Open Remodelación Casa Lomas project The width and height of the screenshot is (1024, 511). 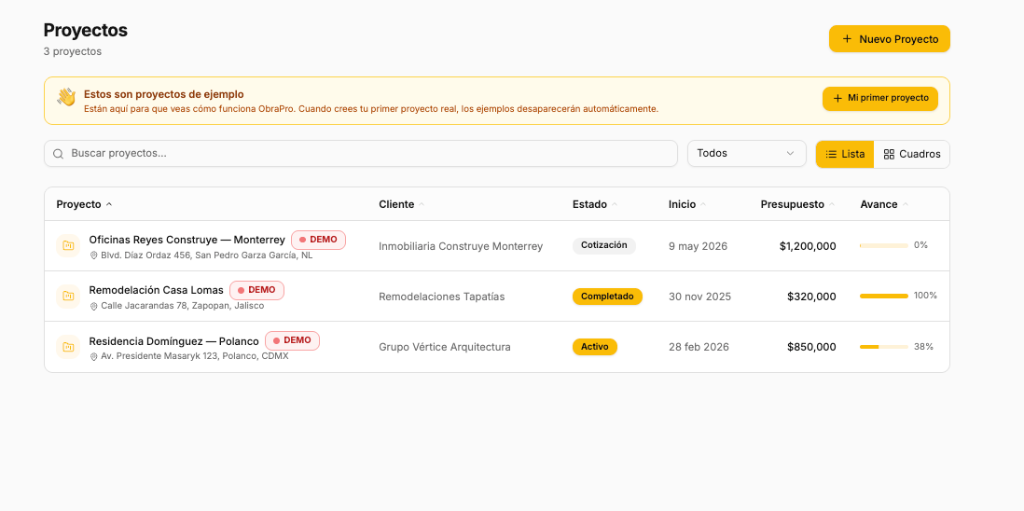pyautogui.click(x=156, y=290)
